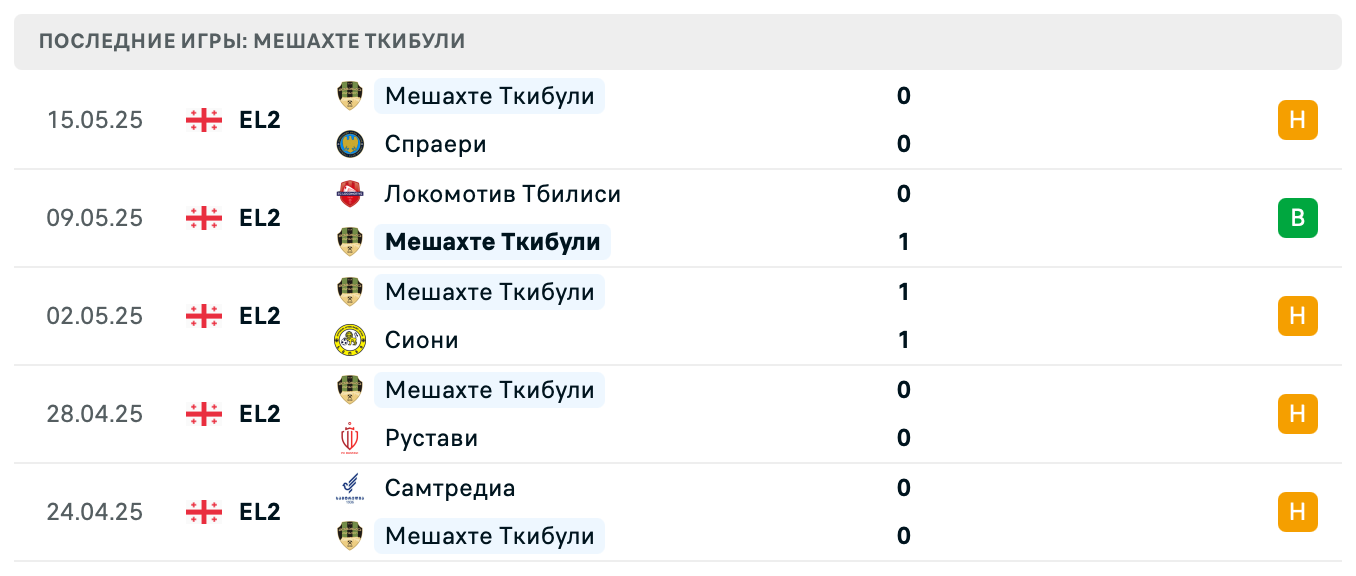Click the bolded Мешахте Ткибули name

click(x=492, y=242)
